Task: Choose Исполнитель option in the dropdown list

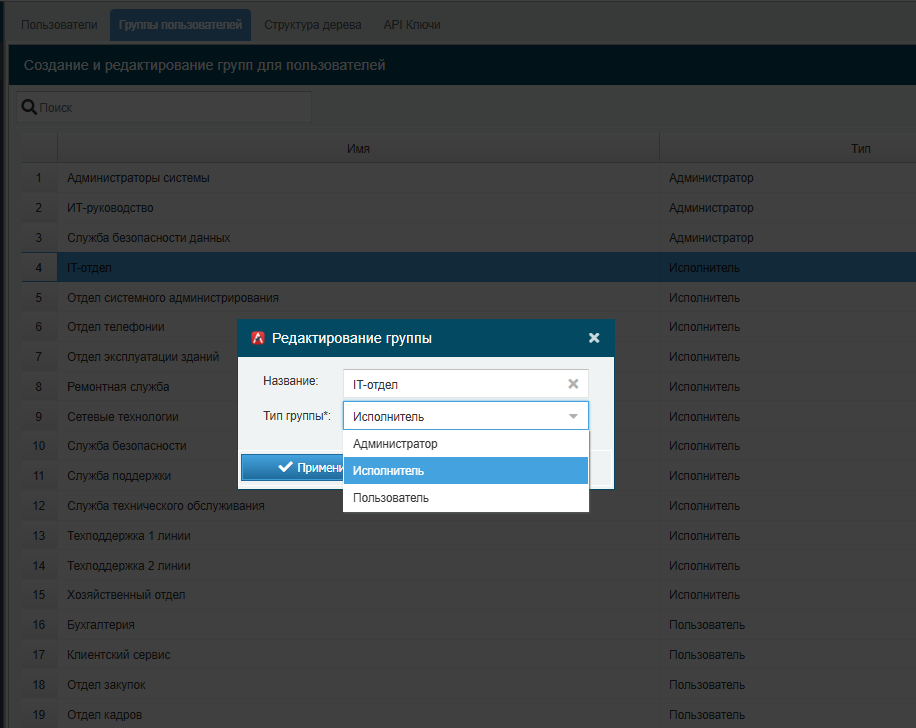Action: (x=466, y=470)
